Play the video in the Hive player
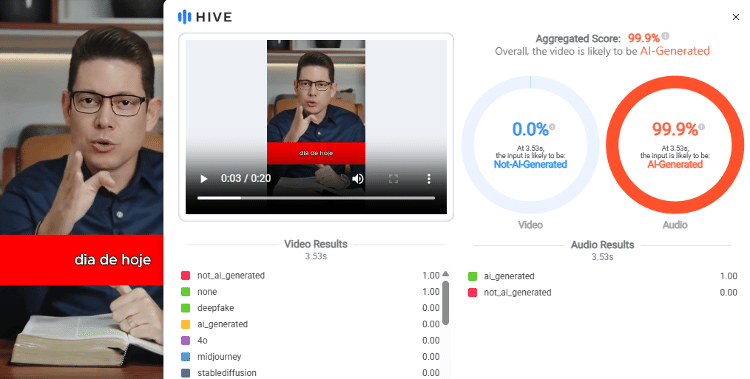750x379 pixels. point(204,179)
